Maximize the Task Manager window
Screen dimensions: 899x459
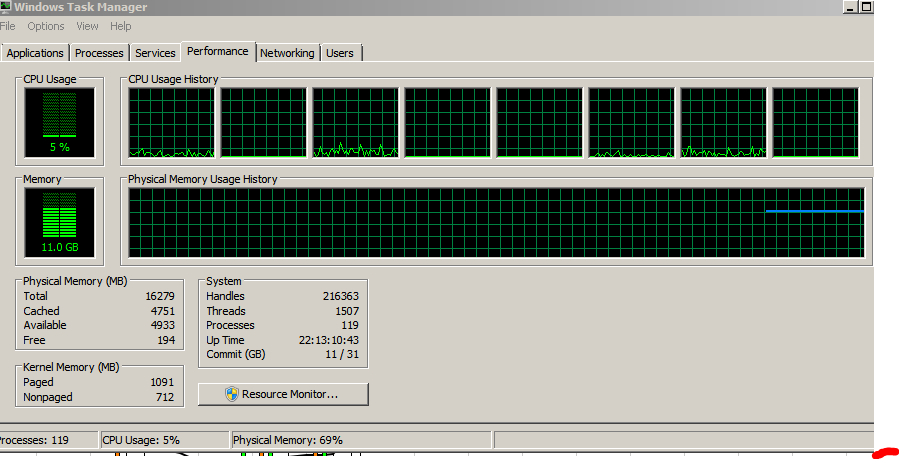[866, 7]
